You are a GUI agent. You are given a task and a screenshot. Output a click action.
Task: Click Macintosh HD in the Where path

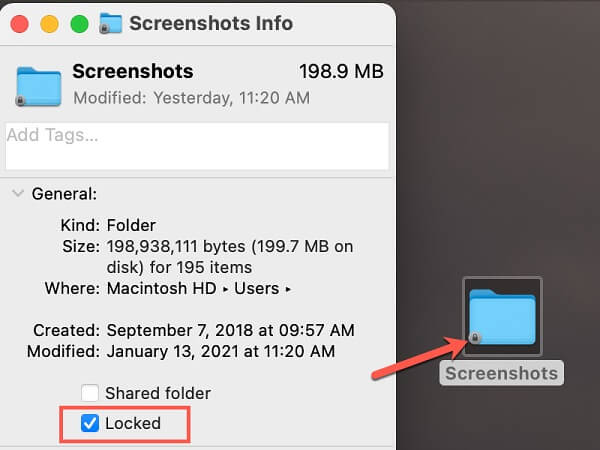click(163, 289)
